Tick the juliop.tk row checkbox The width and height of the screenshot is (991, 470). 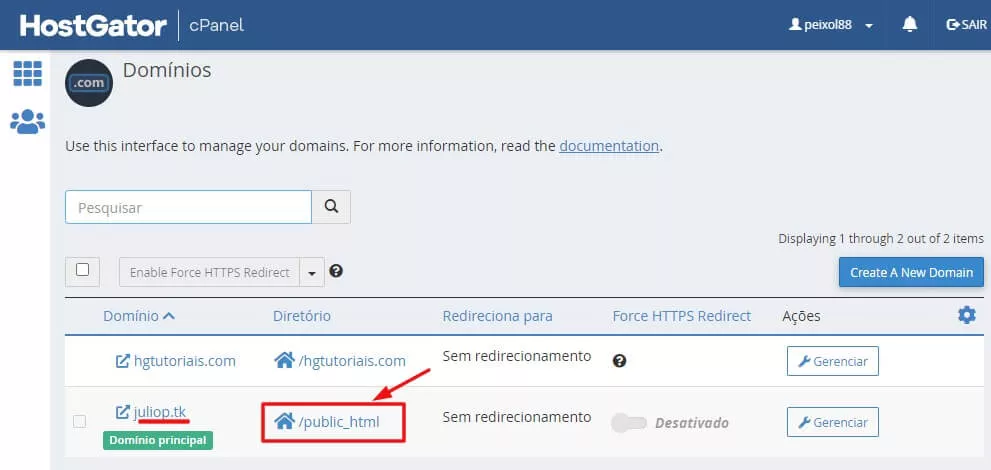(x=80, y=421)
